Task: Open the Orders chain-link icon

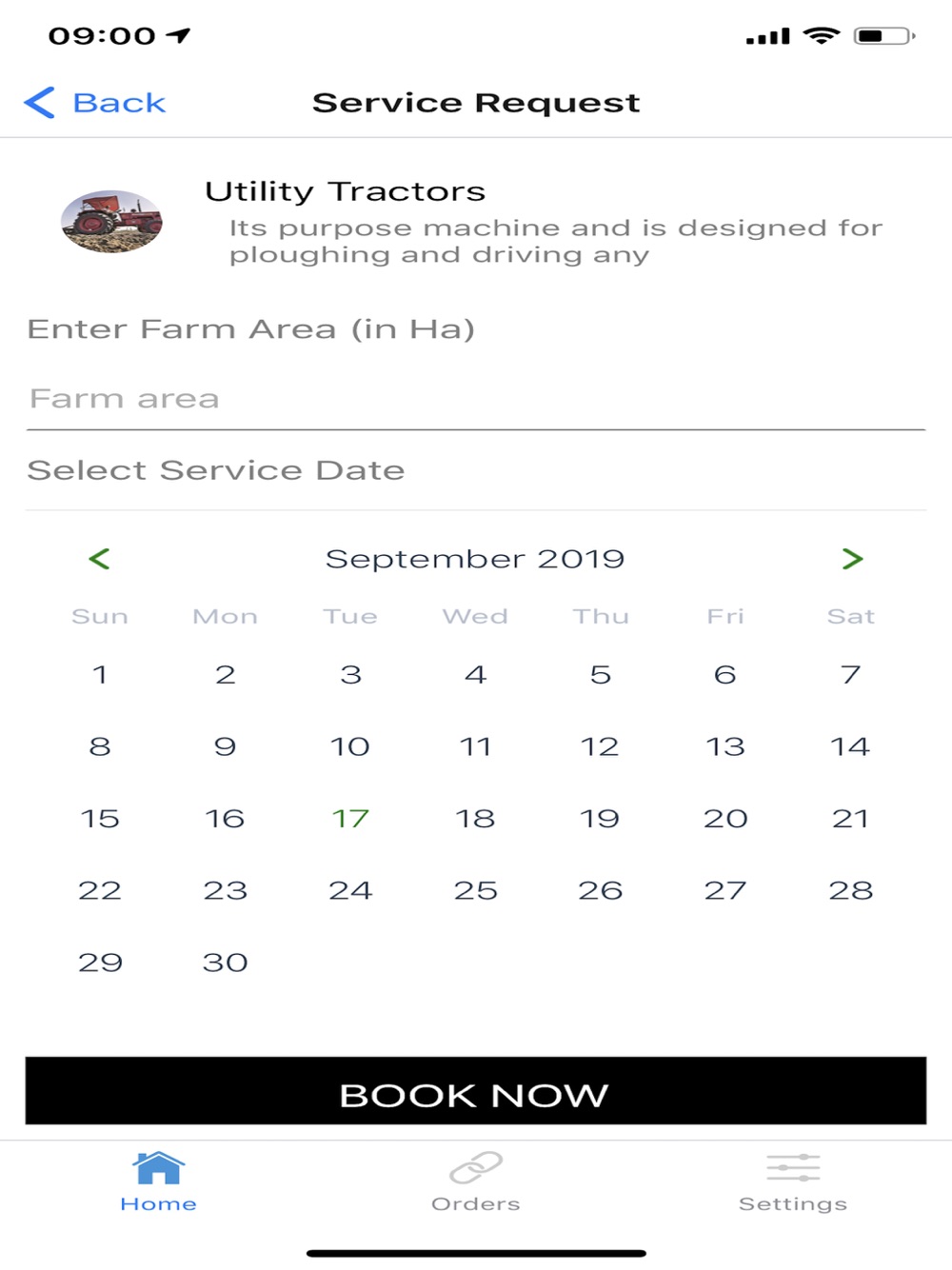Action: click(x=476, y=1167)
